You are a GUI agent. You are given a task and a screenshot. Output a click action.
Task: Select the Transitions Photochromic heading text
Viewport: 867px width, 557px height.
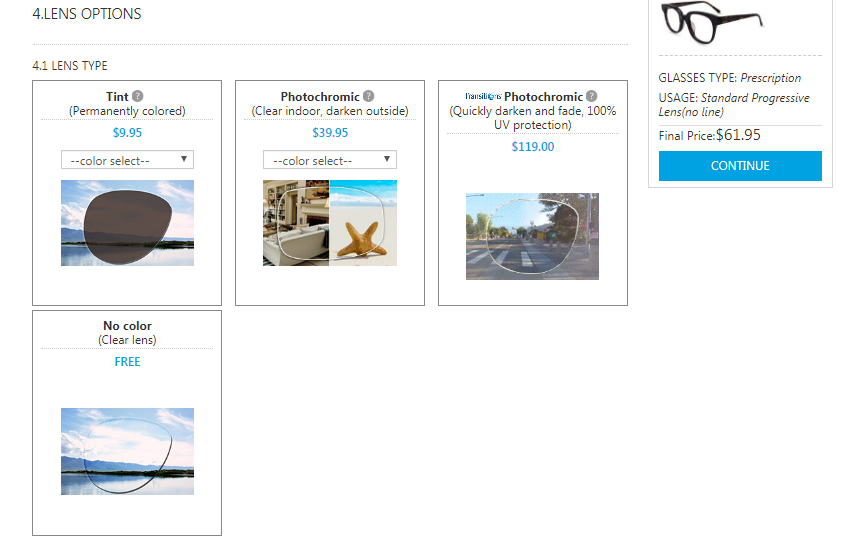click(544, 97)
